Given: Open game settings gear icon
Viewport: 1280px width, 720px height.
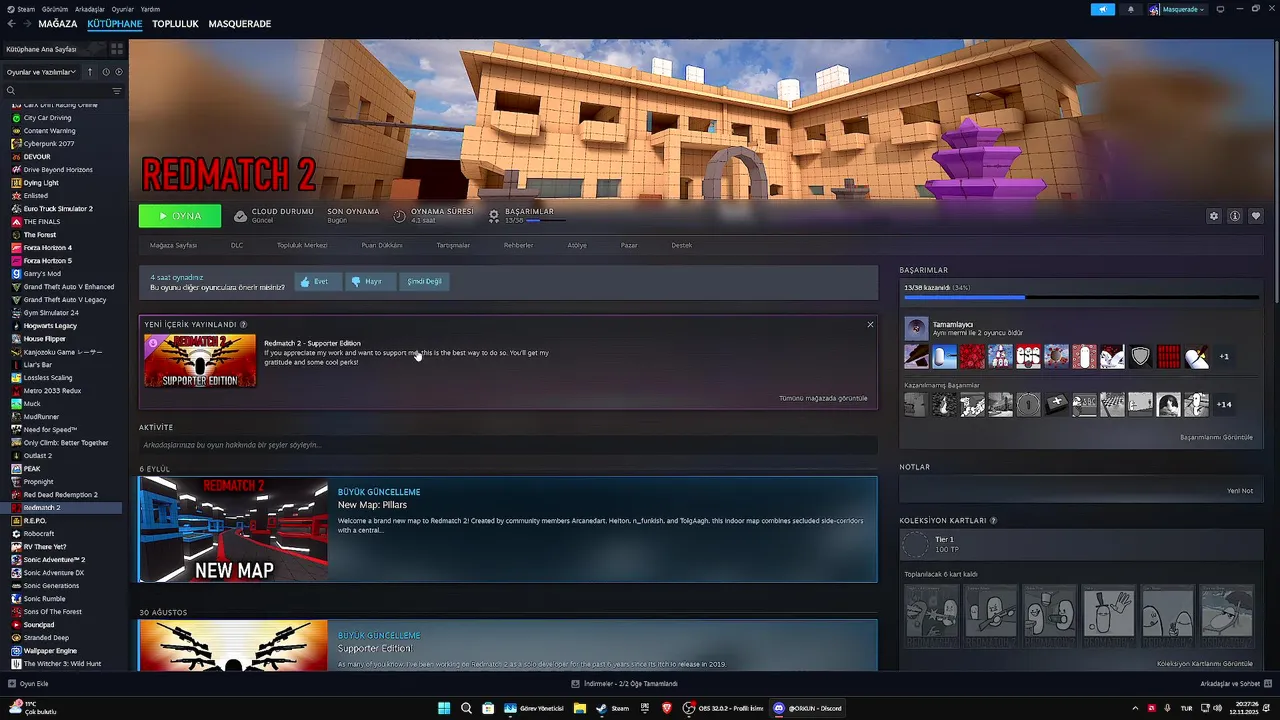Looking at the screenshot, I should click(1214, 216).
